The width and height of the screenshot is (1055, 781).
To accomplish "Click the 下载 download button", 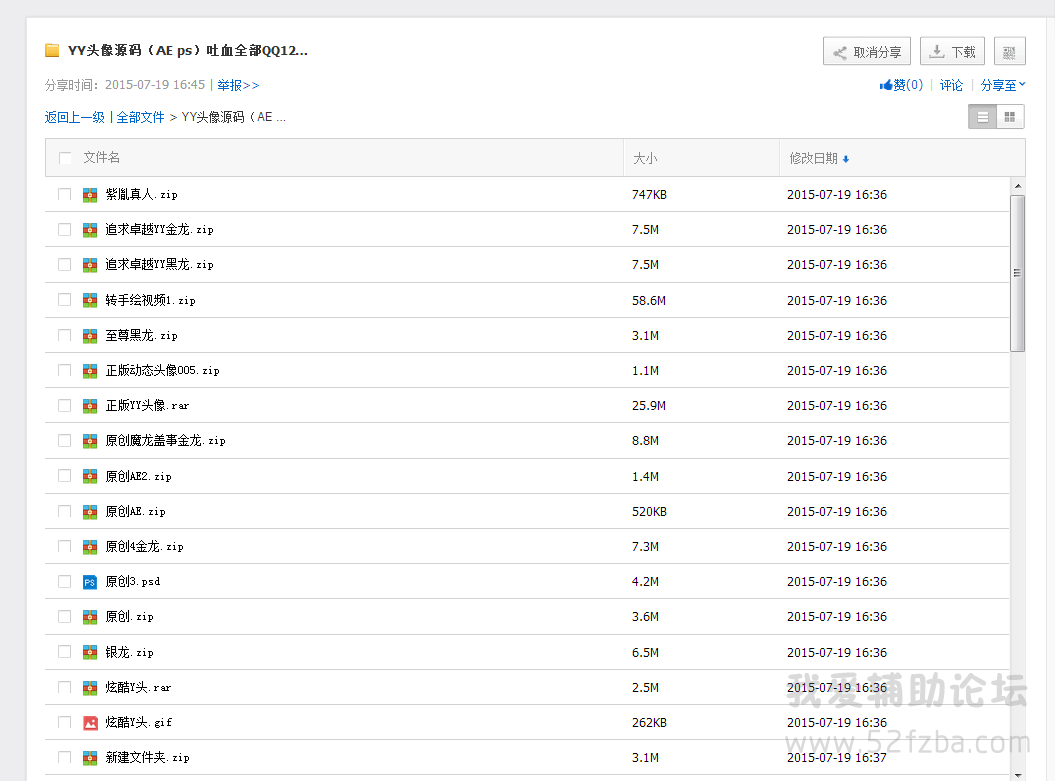I will click(x=952, y=51).
